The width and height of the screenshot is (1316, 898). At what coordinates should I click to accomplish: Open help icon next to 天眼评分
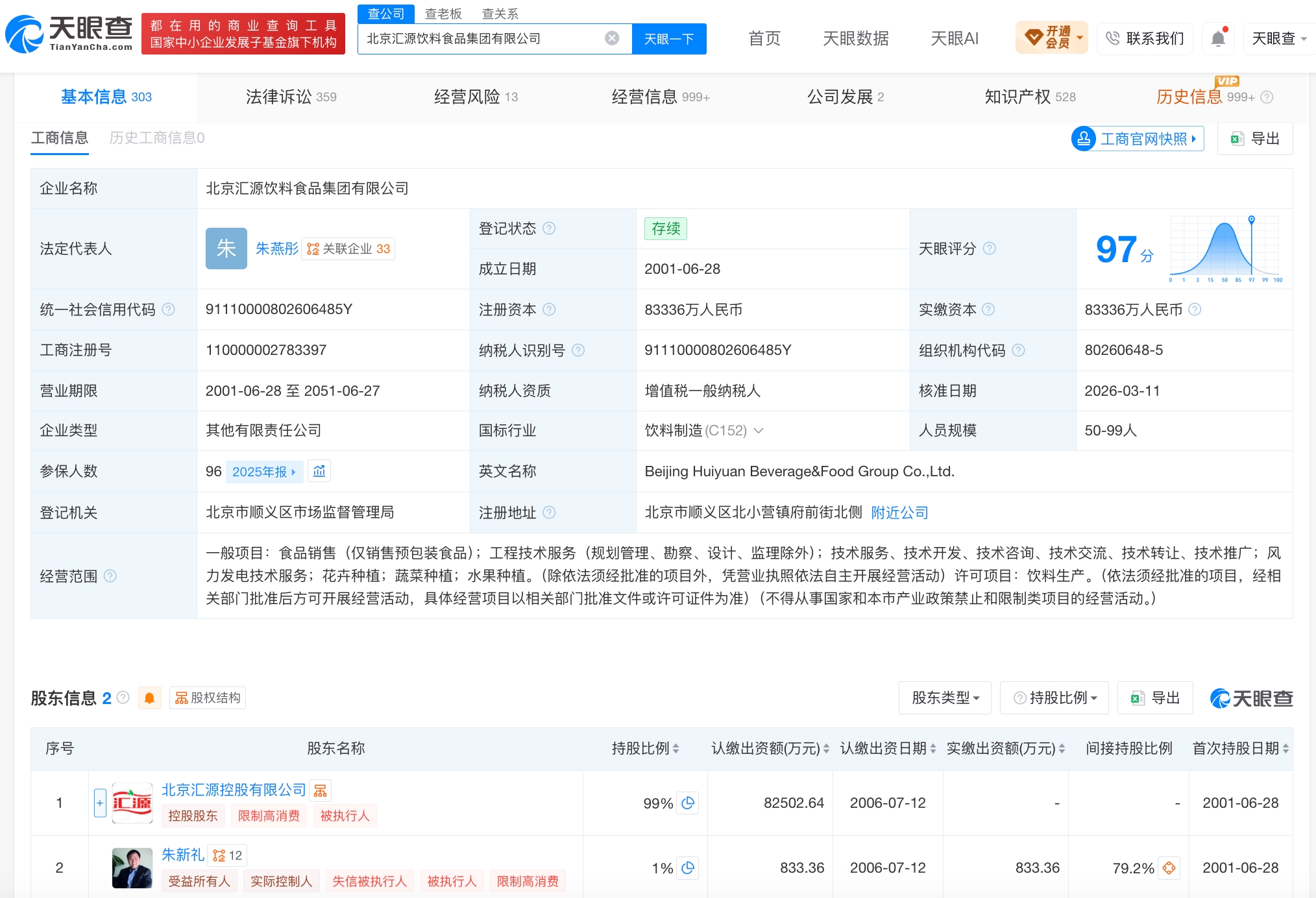pyautogui.click(x=989, y=249)
